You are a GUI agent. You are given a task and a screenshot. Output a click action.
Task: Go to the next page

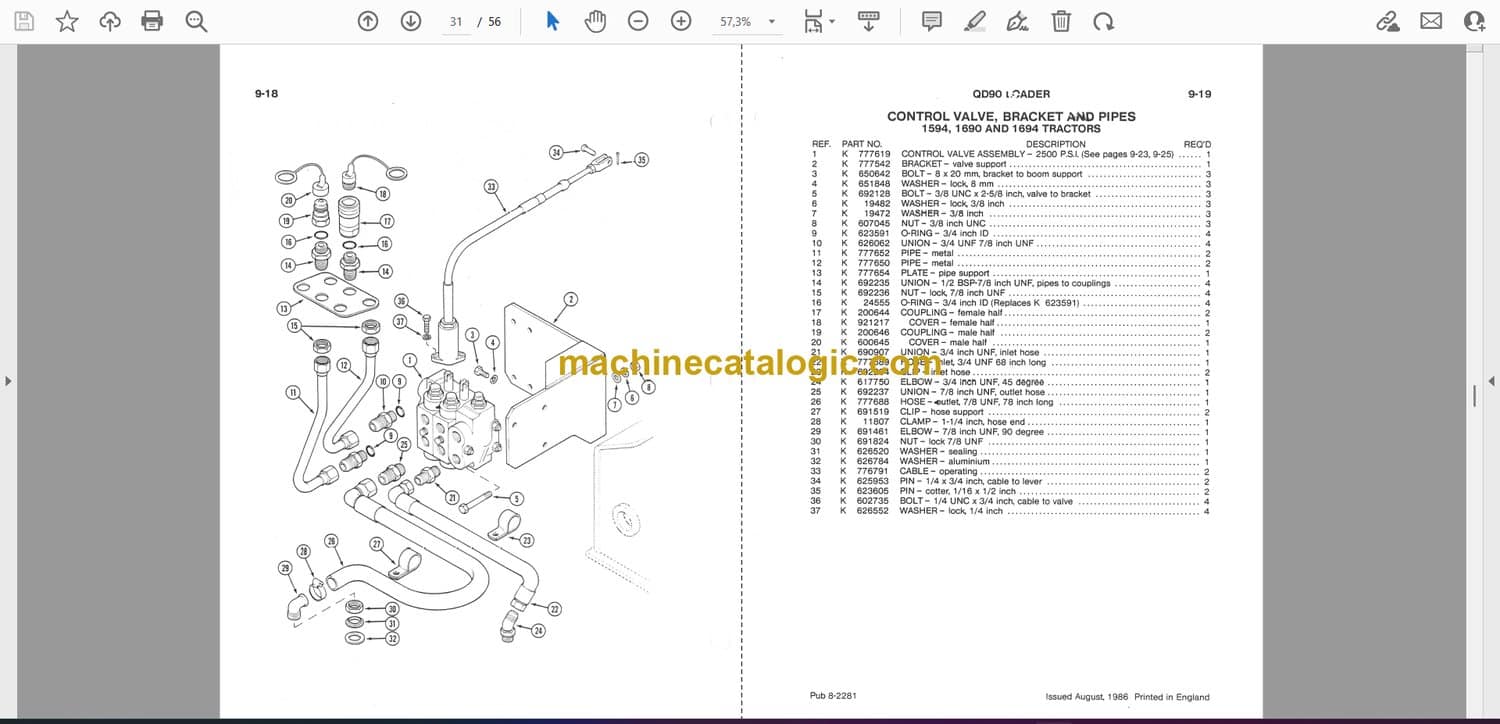pos(410,21)
